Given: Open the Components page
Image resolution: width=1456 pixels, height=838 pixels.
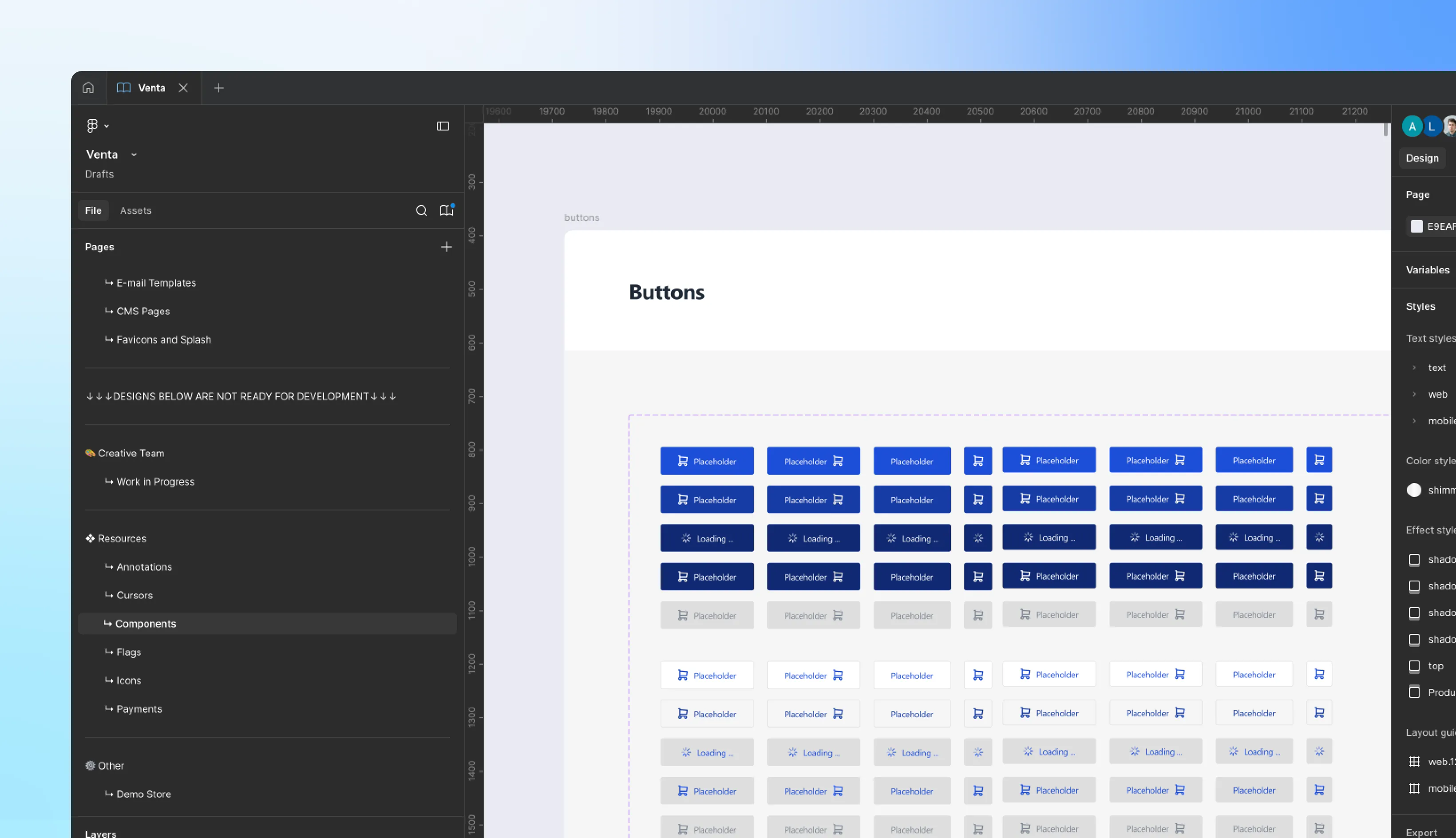Looking at the screenshot, I should point(145,624).
